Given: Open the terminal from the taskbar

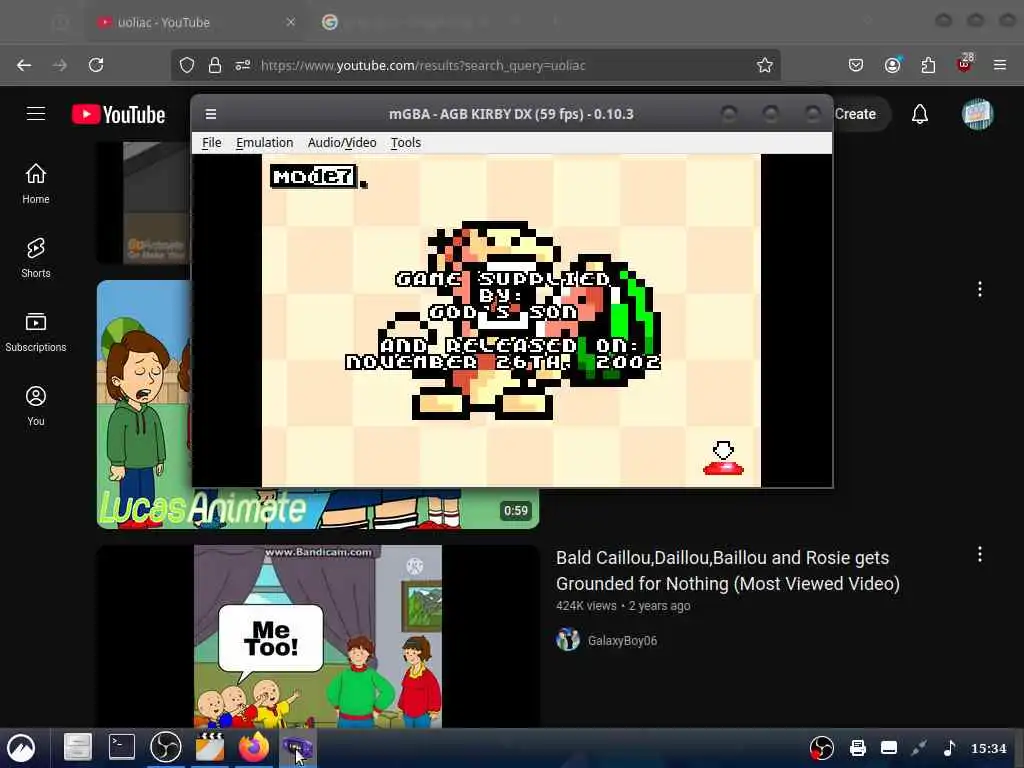Looking at the screenshot, I should click(x=121, y=747).
